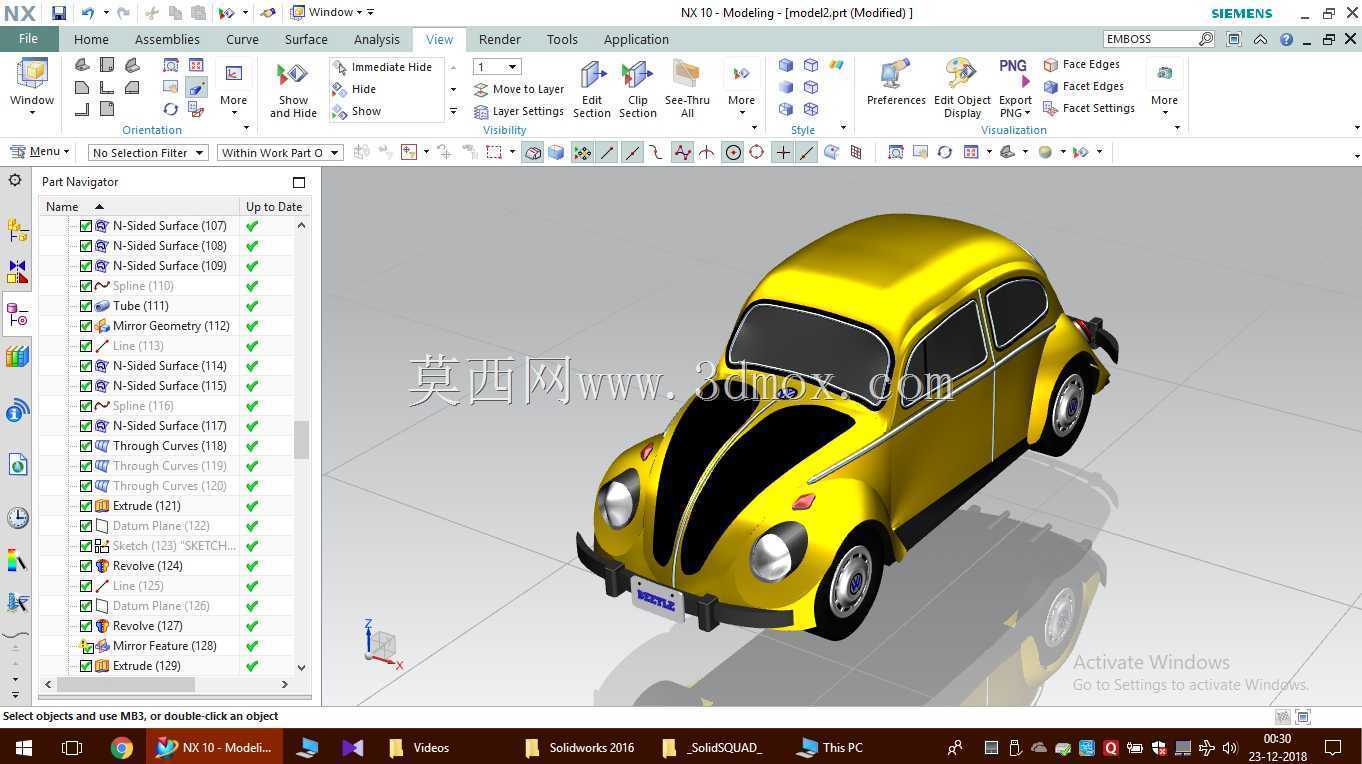The width and height of the screenshot is (1362, 764).
Task: Enable Face Edges display
Action: [x=1081, y=64]
